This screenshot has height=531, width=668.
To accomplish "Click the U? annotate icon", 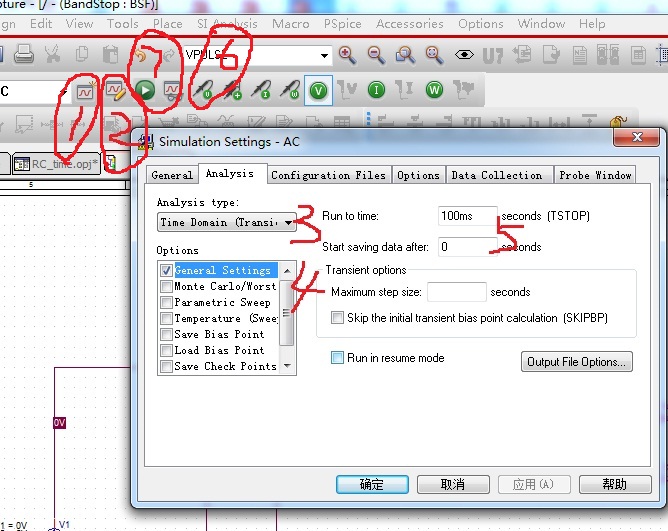I will click(492, 55).
